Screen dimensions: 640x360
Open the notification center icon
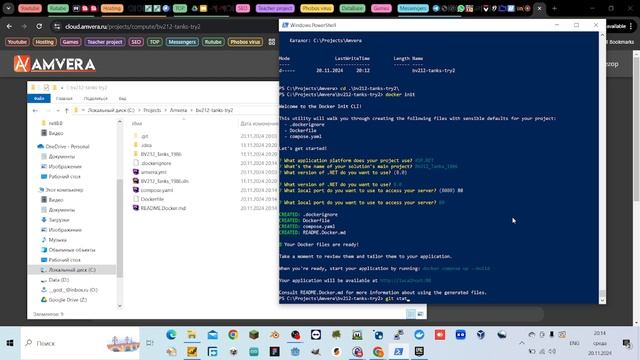pyautogui.click(x=627, y=343)
